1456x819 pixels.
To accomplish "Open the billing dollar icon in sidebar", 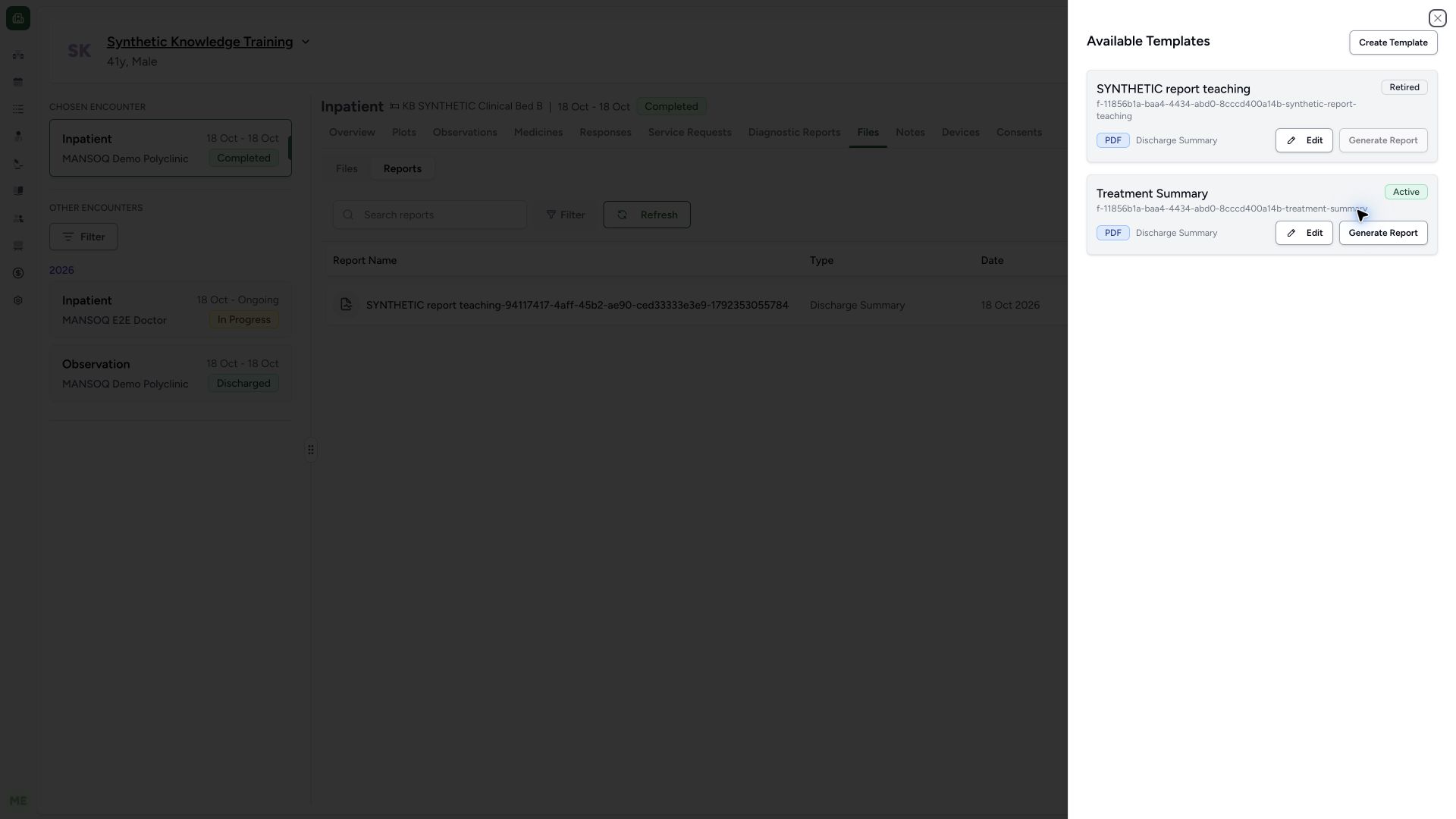I will [x=18, y=273].
